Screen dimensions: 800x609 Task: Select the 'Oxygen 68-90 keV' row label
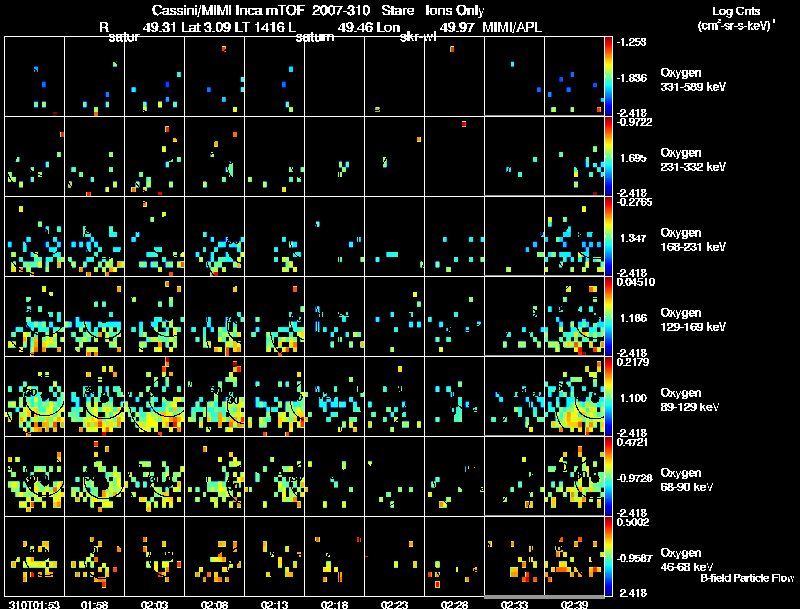point(687,480)
